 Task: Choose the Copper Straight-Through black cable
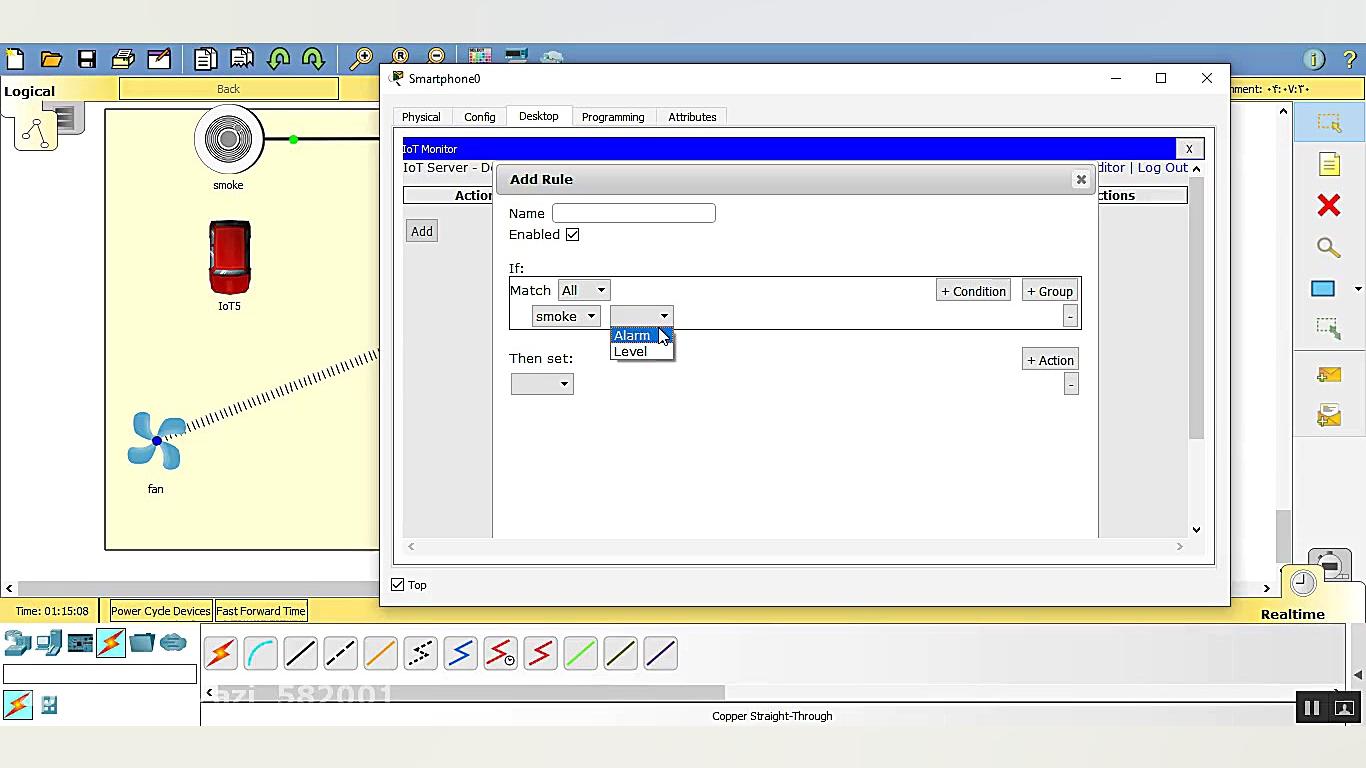(x=300, y=654)
